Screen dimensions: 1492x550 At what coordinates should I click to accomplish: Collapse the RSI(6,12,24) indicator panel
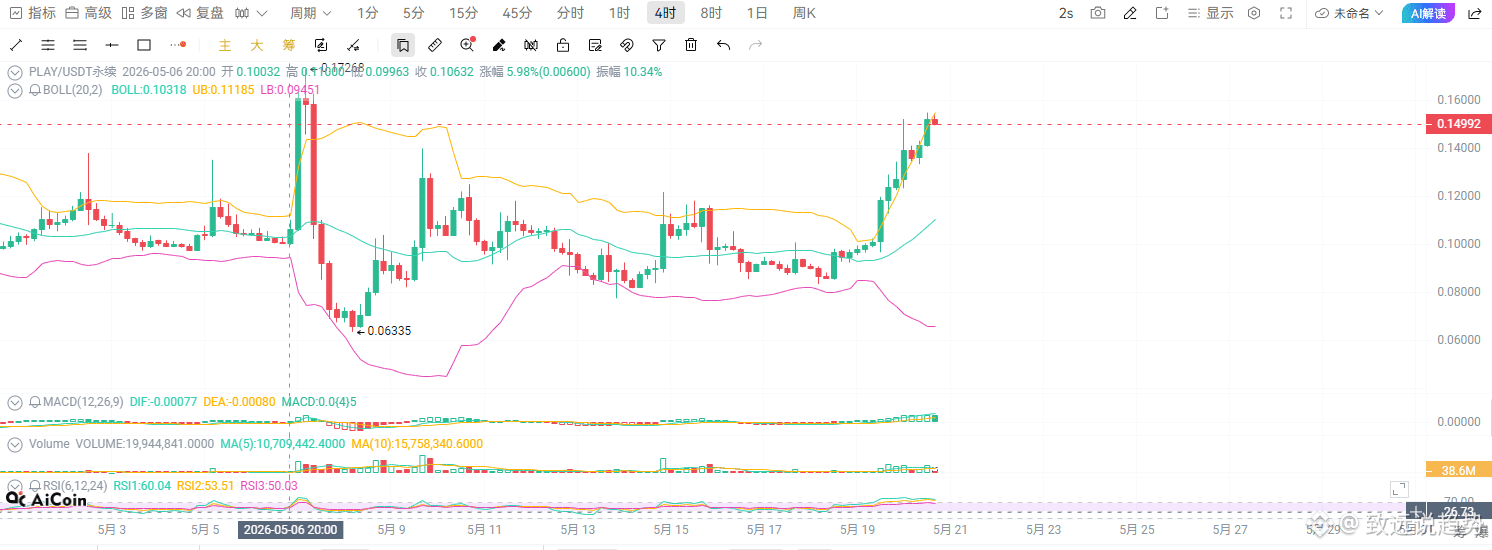(x=15, y=486)
